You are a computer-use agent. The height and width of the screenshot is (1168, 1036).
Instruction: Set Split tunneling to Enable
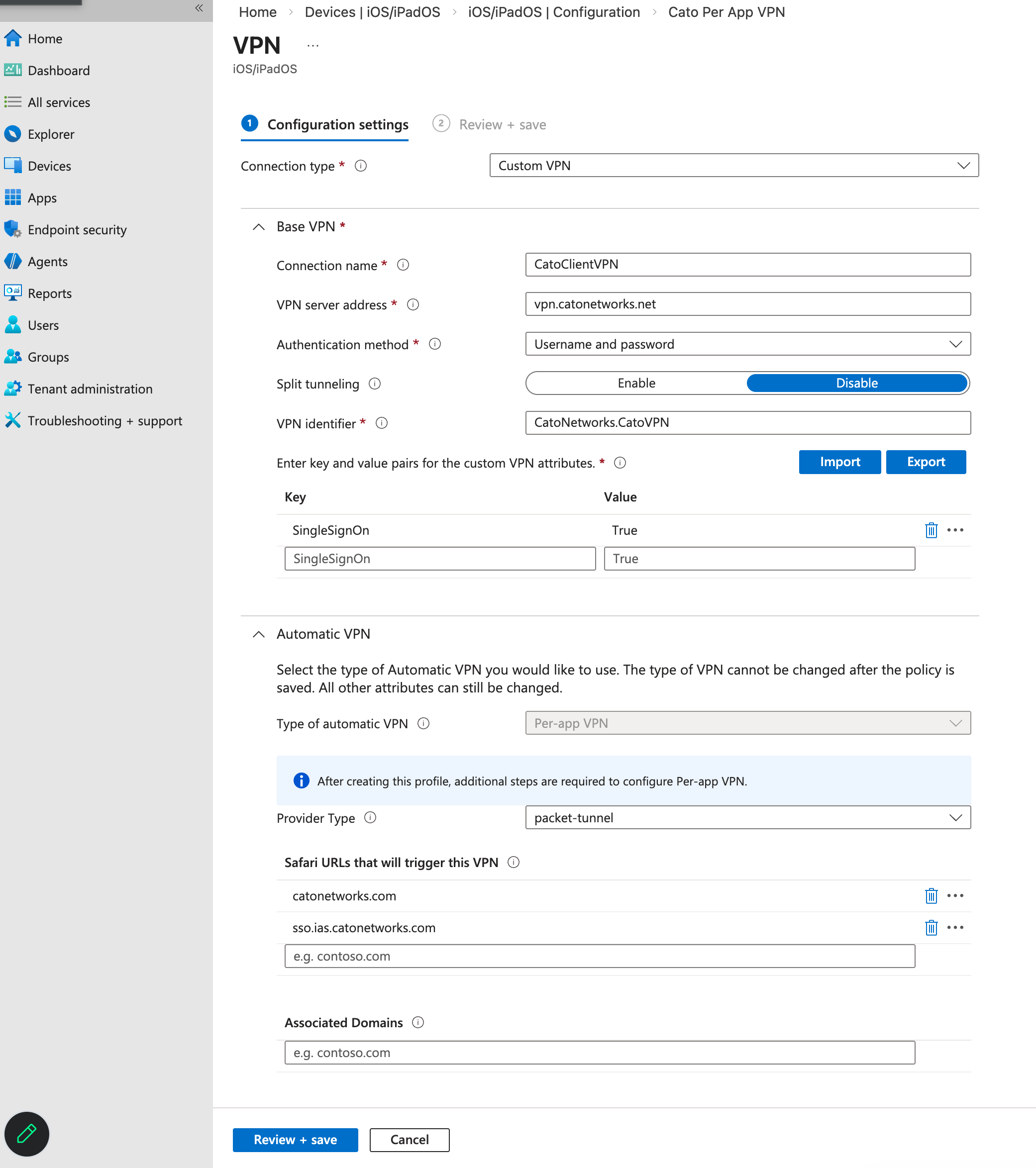coord(636,383)
